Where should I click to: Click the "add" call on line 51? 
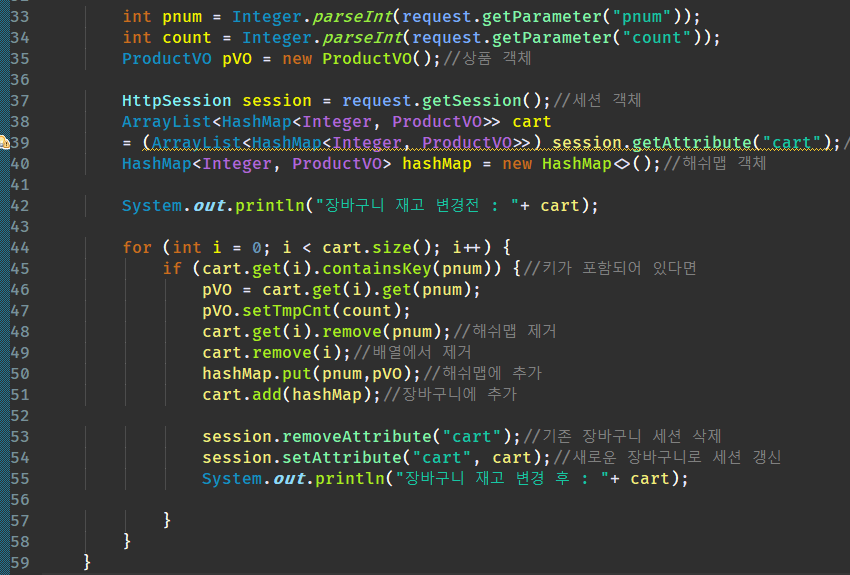267,395
